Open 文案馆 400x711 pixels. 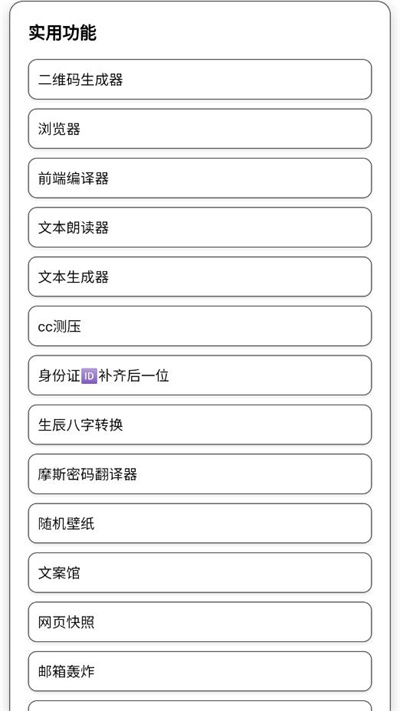click(x=200, y=573)
